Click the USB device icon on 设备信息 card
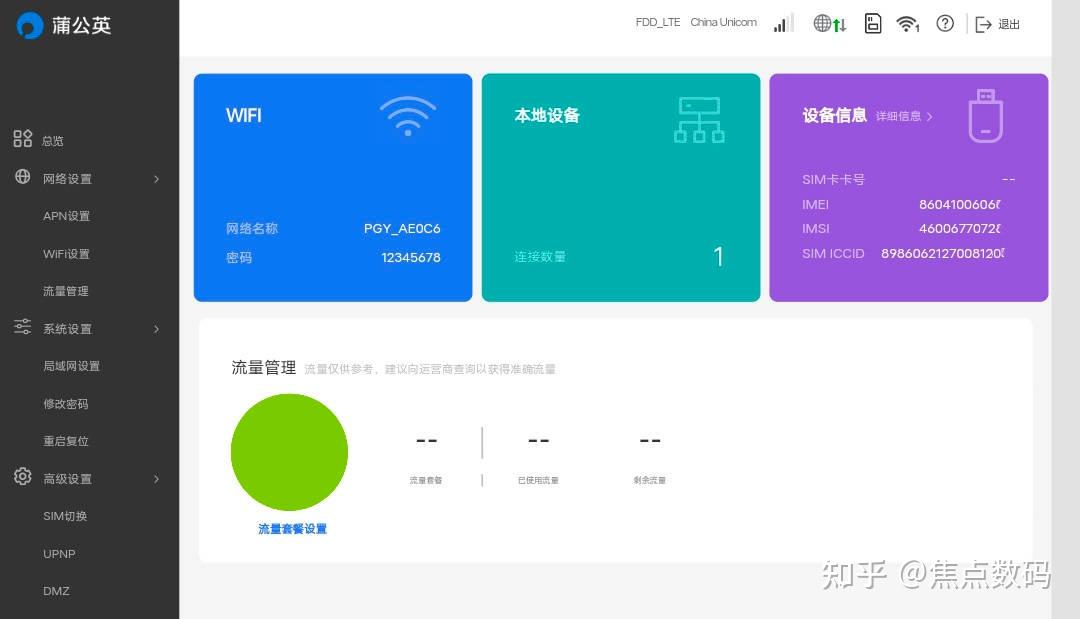The image size is (1080, 619). pyautogui.click(x=985, y=114)
